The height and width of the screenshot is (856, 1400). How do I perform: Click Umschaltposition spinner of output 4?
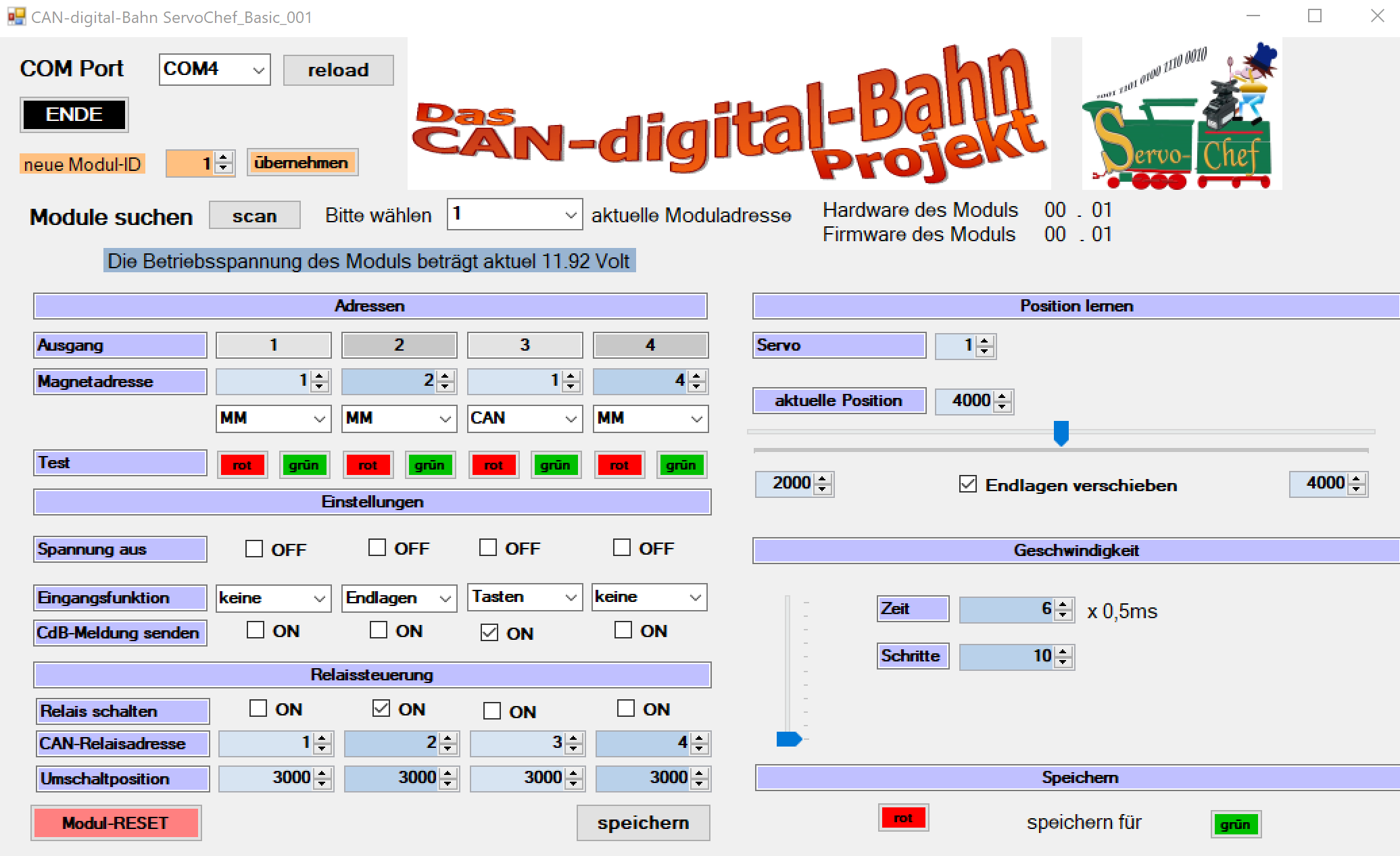(x=700, y=778)
